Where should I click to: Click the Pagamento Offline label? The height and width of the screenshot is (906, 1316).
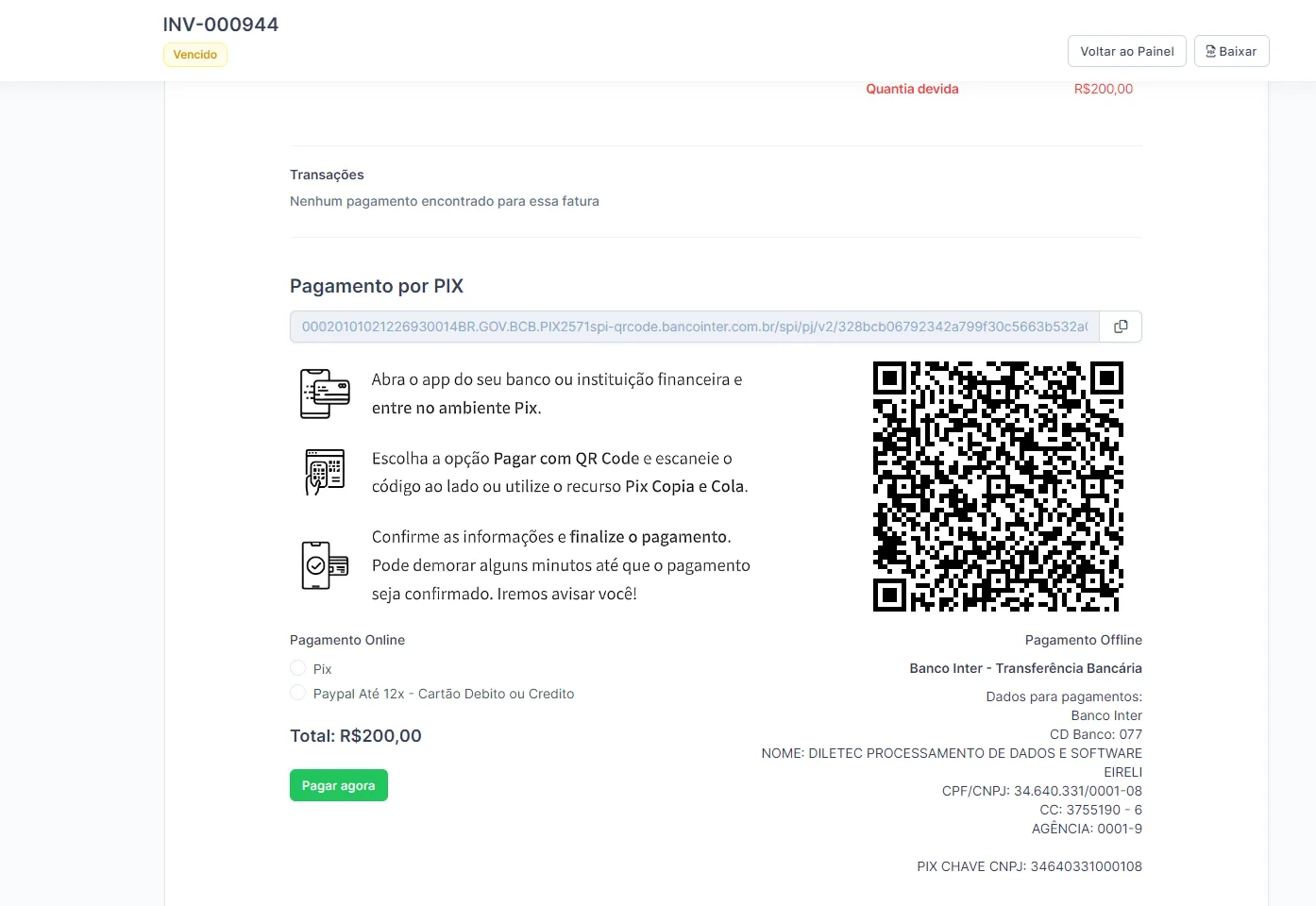(x=1084, y=640)
